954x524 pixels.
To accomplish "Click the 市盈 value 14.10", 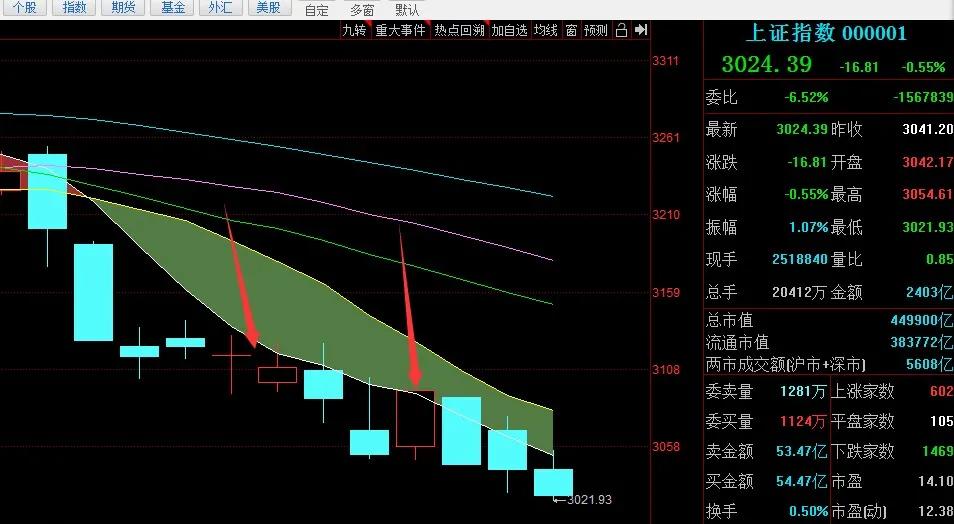I will pyautogui.click(x=936, y=481).
